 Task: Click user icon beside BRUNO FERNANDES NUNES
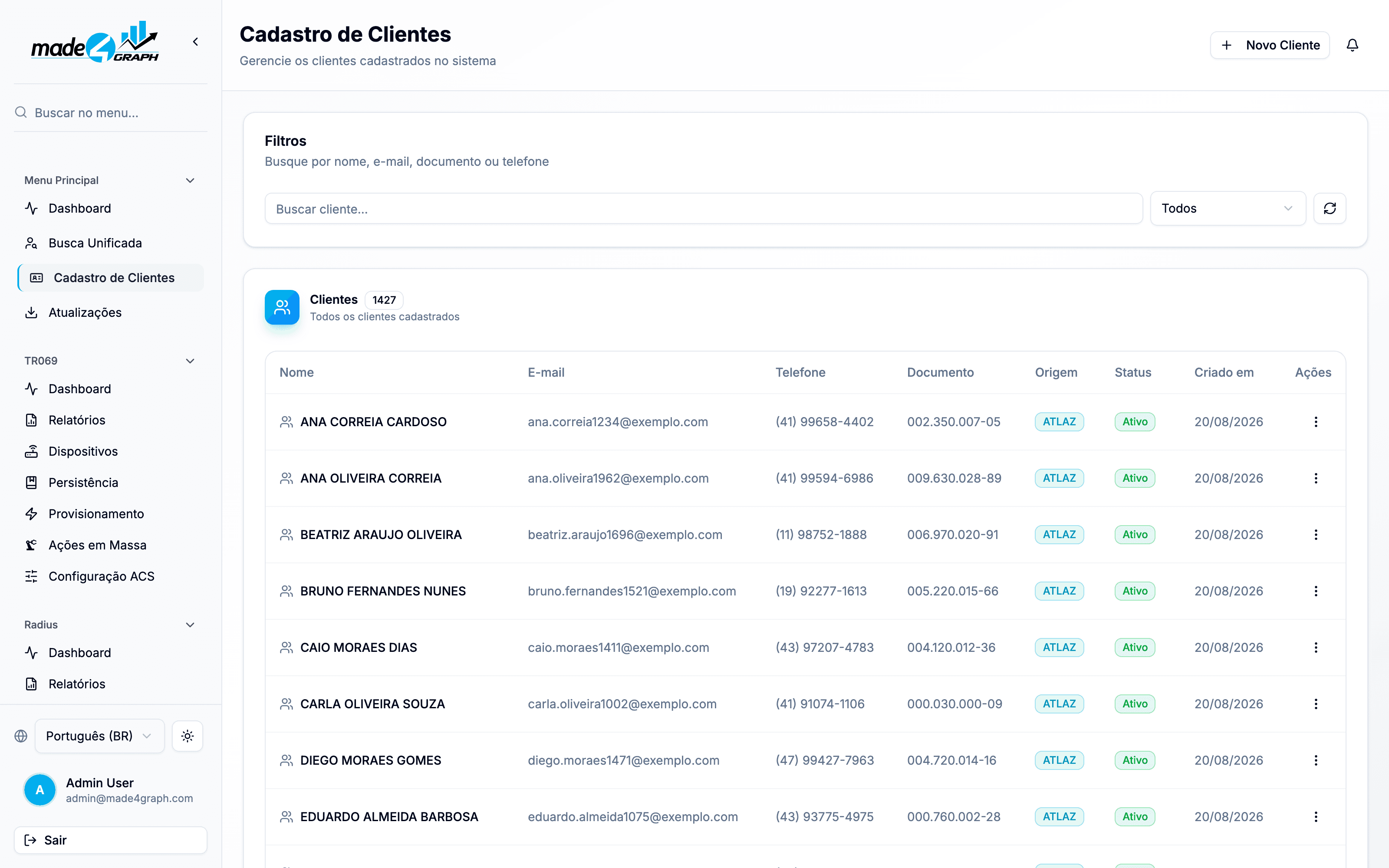click(x=286, y=591)
